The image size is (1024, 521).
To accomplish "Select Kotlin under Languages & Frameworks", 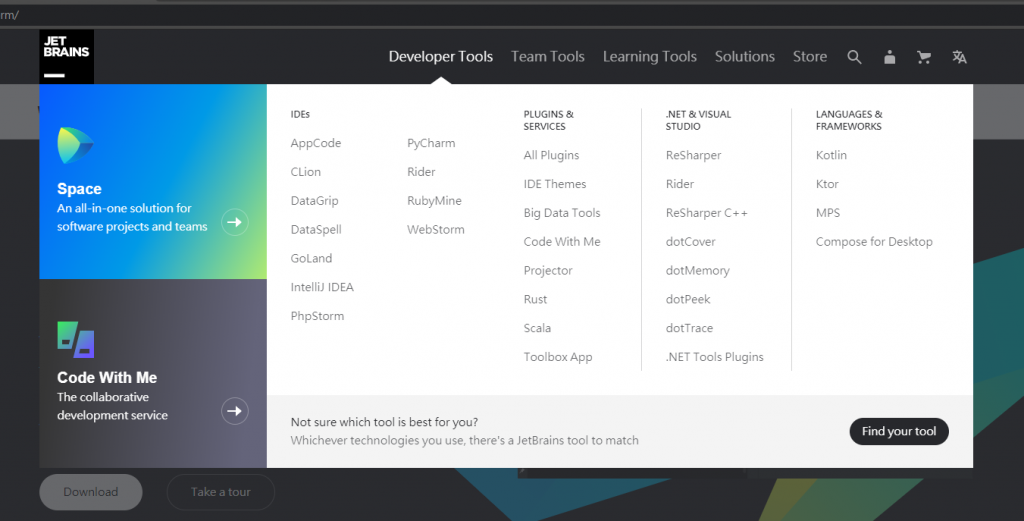I will [831, 155].
